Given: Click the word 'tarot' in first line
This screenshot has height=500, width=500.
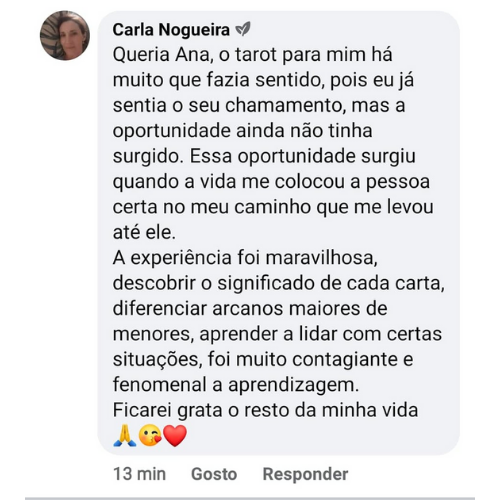Looking at the screenshot, I should [256, 55].
